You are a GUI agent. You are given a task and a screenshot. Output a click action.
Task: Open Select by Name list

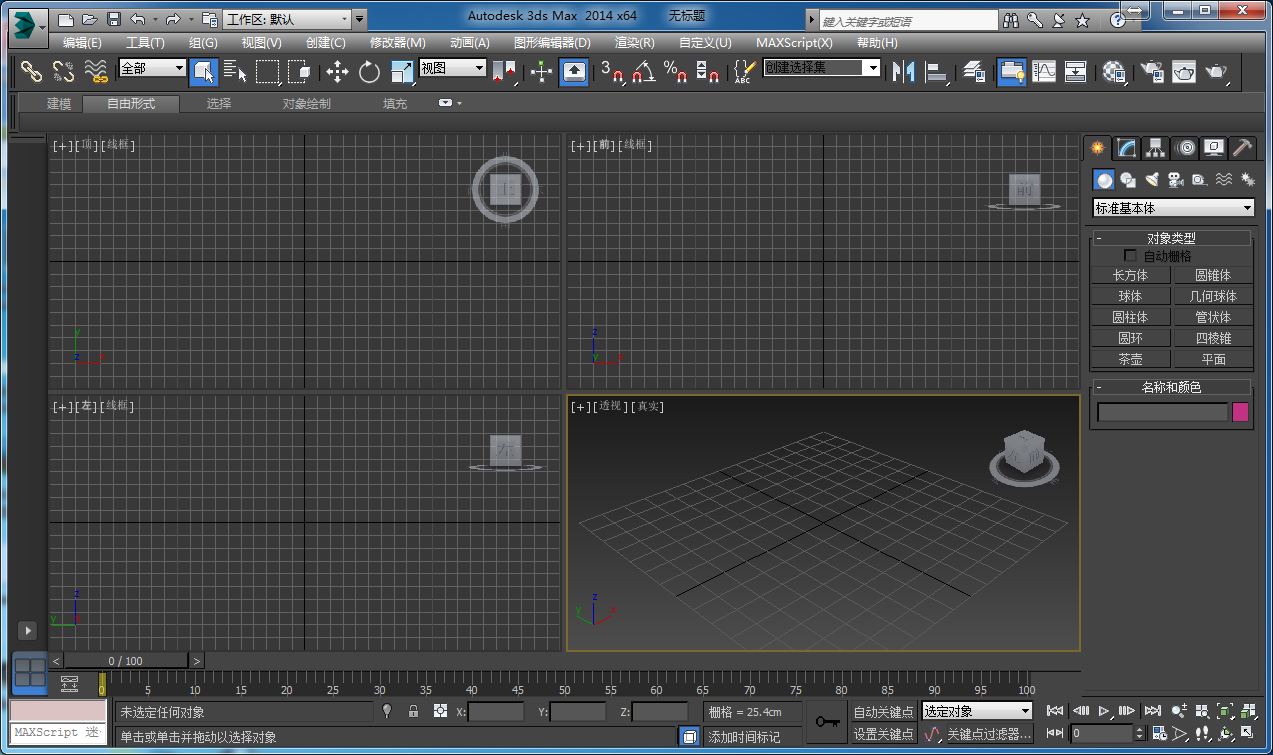[x=235, y=71]
